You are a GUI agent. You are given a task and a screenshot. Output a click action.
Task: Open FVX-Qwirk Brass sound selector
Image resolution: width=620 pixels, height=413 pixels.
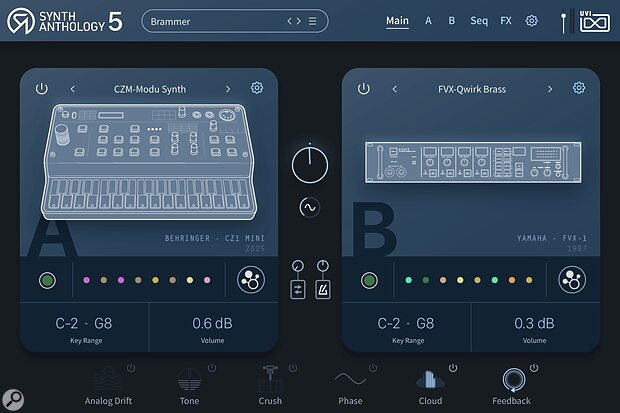(472, 89)
